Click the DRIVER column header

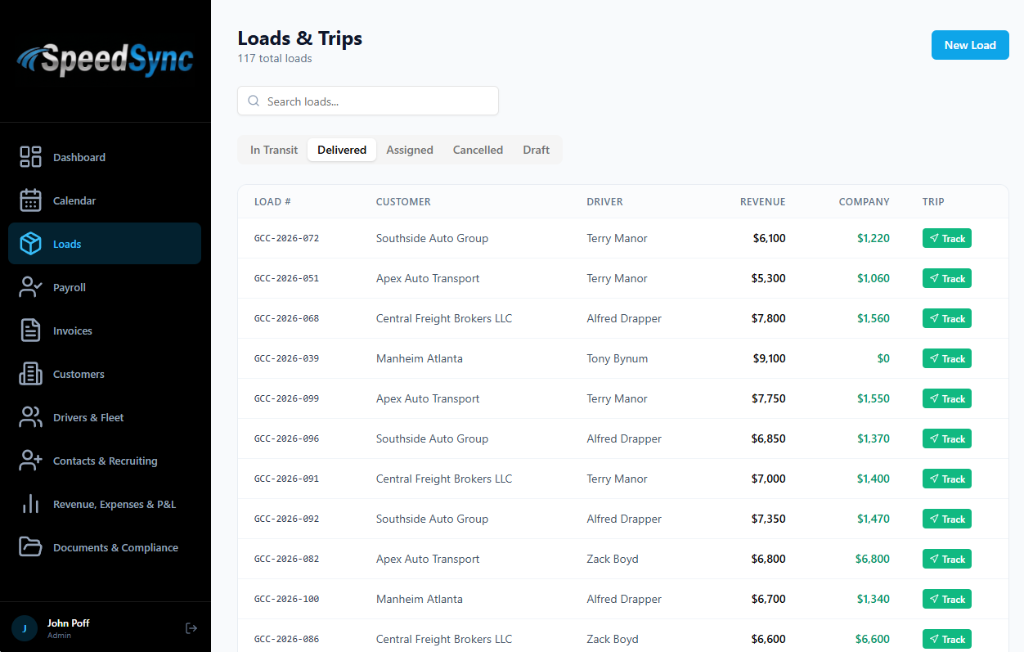click(605, 202)
